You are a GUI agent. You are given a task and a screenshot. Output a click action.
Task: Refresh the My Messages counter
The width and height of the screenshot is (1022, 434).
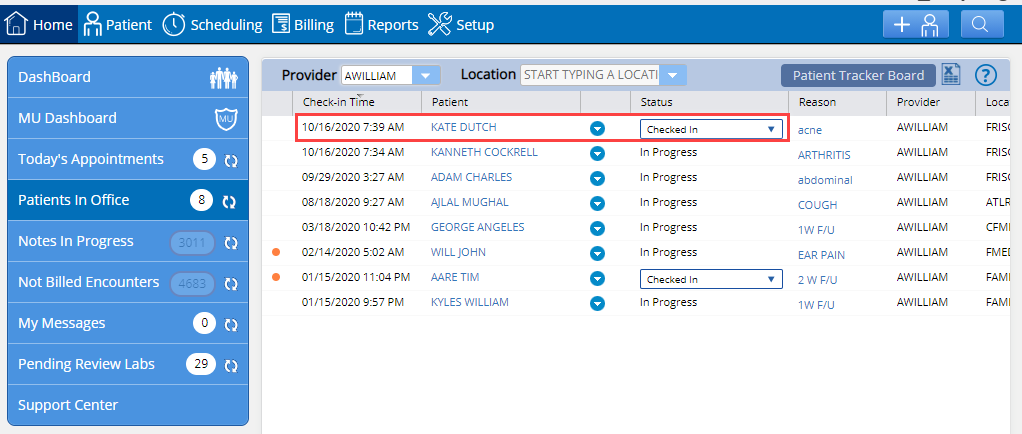tap(231, 325)
